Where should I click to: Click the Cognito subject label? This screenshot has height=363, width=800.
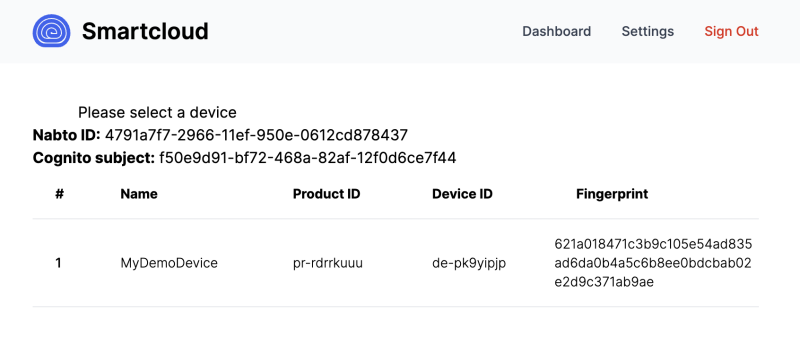pyautogui.click(x=94, y=158)
